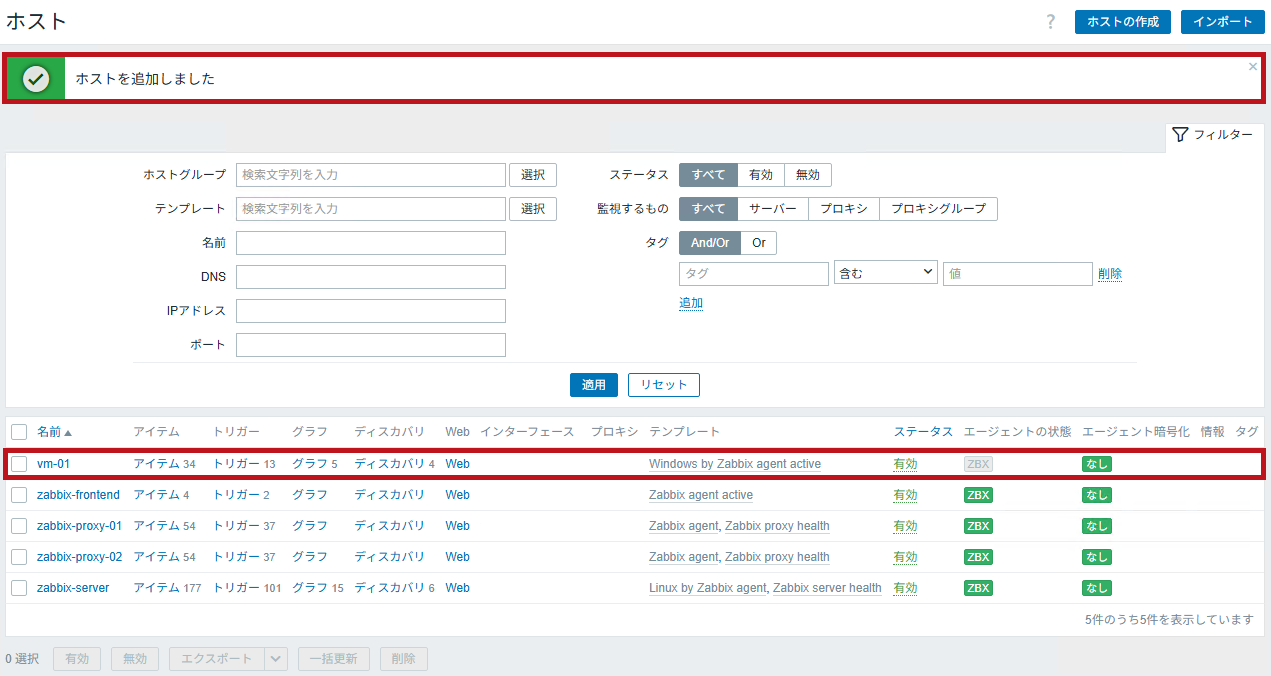Screen dimensions: 1271x676
Task: Set status filter to 無効
Action: (x=808, y=175)
